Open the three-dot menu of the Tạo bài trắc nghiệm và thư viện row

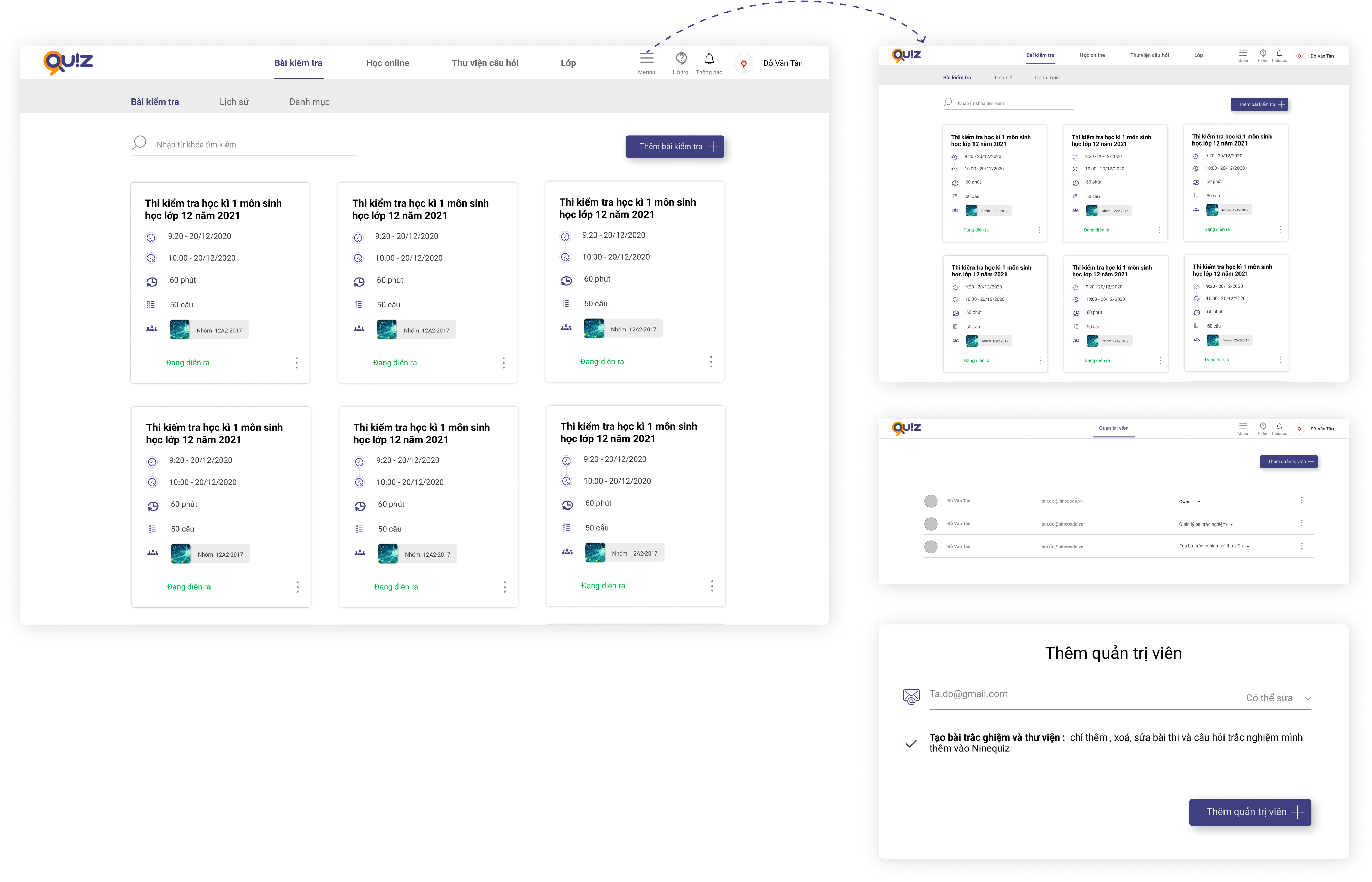pyautogui.click(x=1301, y=546)
